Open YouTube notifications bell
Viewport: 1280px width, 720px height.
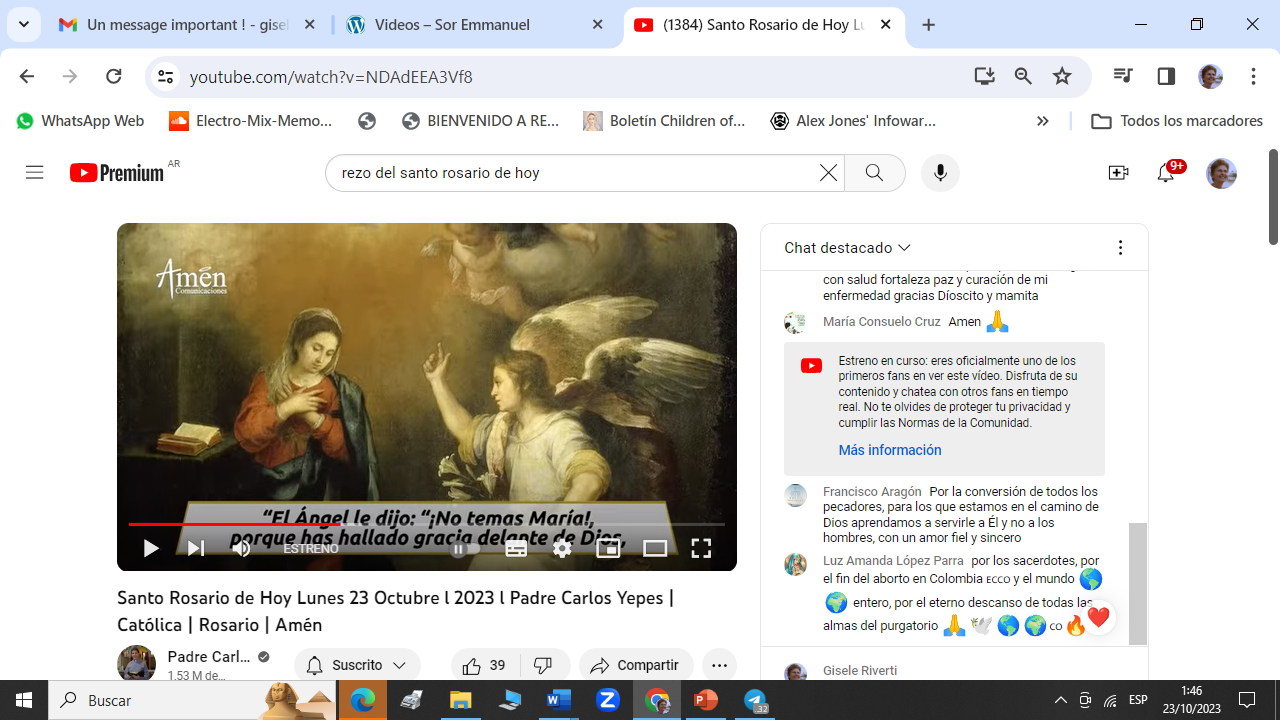click(x=1165, y=173)
